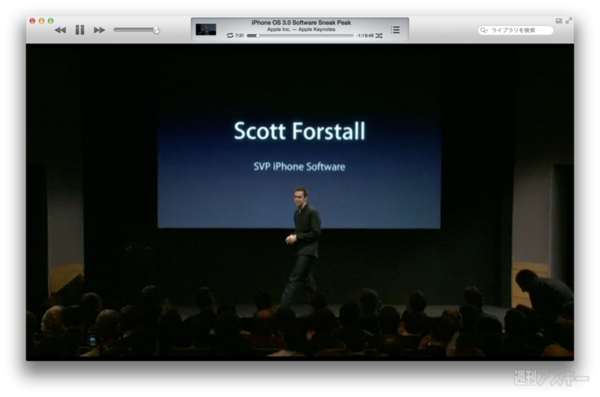Viewport: 600px width, 397px height.
Task: Open the search magnifier dropdown
Action: [x=484, y=30]
